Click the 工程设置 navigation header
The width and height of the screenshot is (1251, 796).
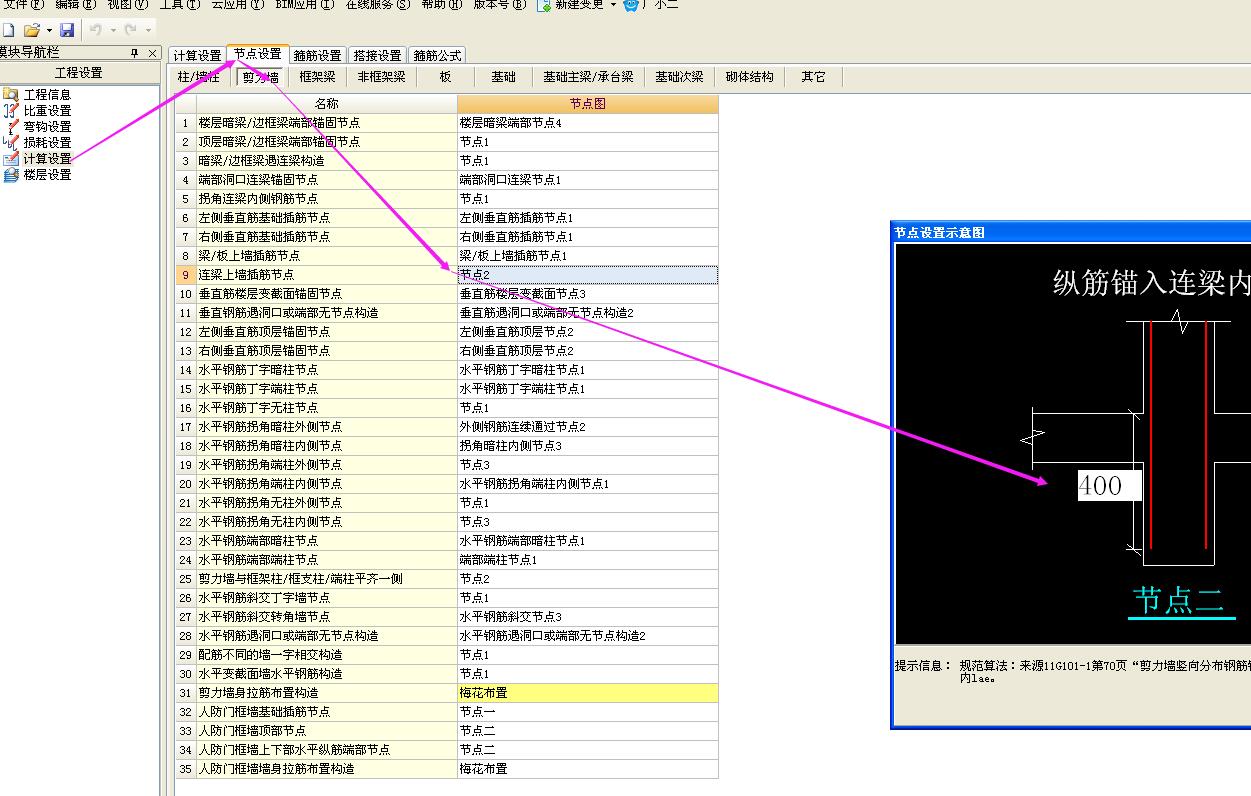[x=79, y=73]
